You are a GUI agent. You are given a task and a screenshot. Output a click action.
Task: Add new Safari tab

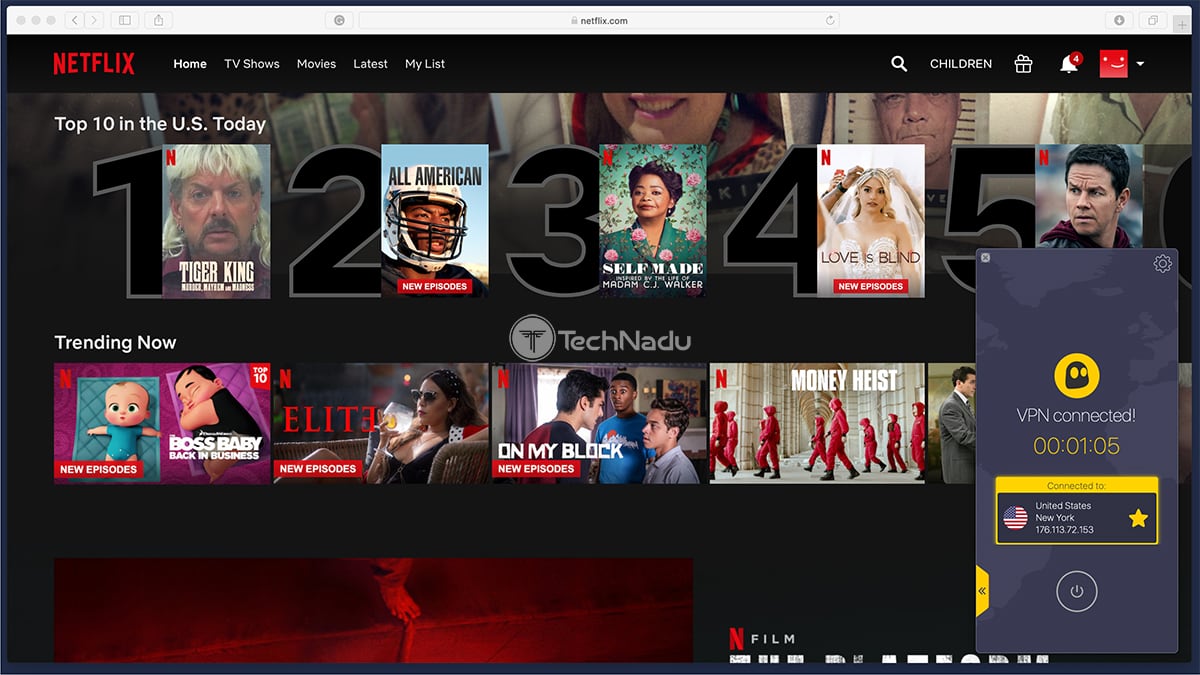(x=1184, y=25)
